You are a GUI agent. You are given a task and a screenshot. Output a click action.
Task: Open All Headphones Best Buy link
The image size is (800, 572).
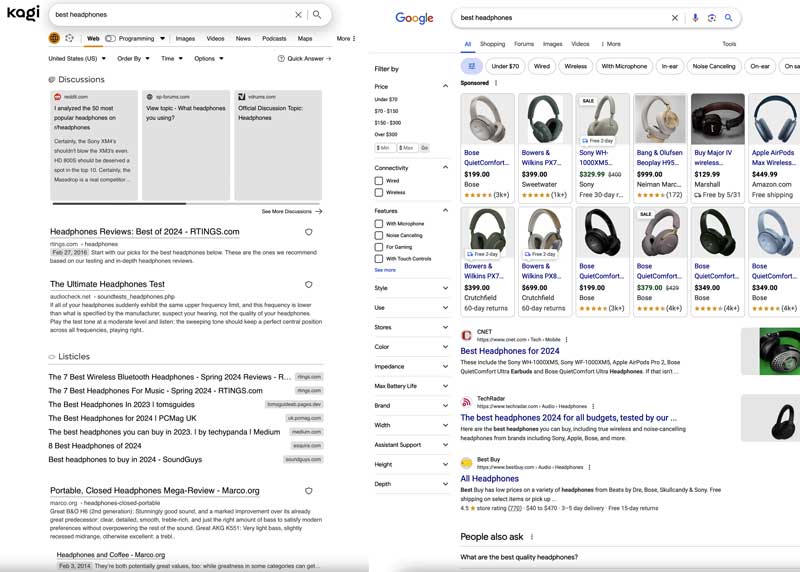[x=489, y=479]
